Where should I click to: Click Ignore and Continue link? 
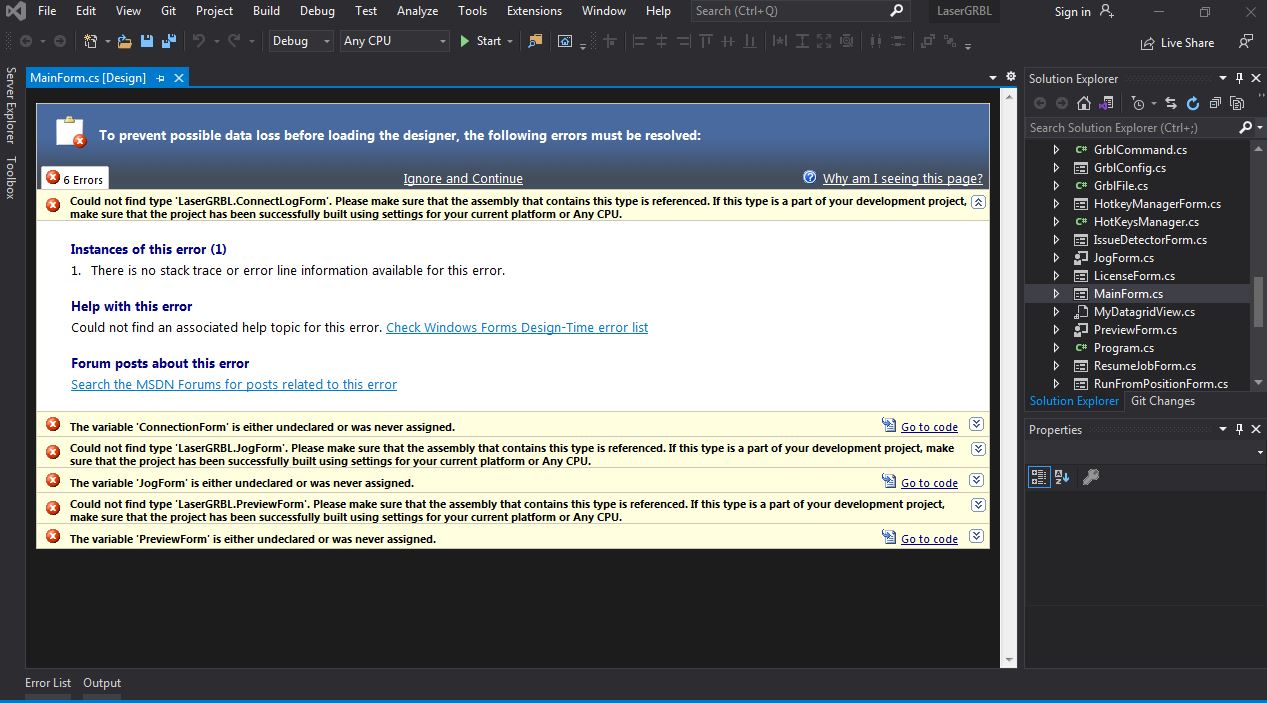tap(463, 178)
